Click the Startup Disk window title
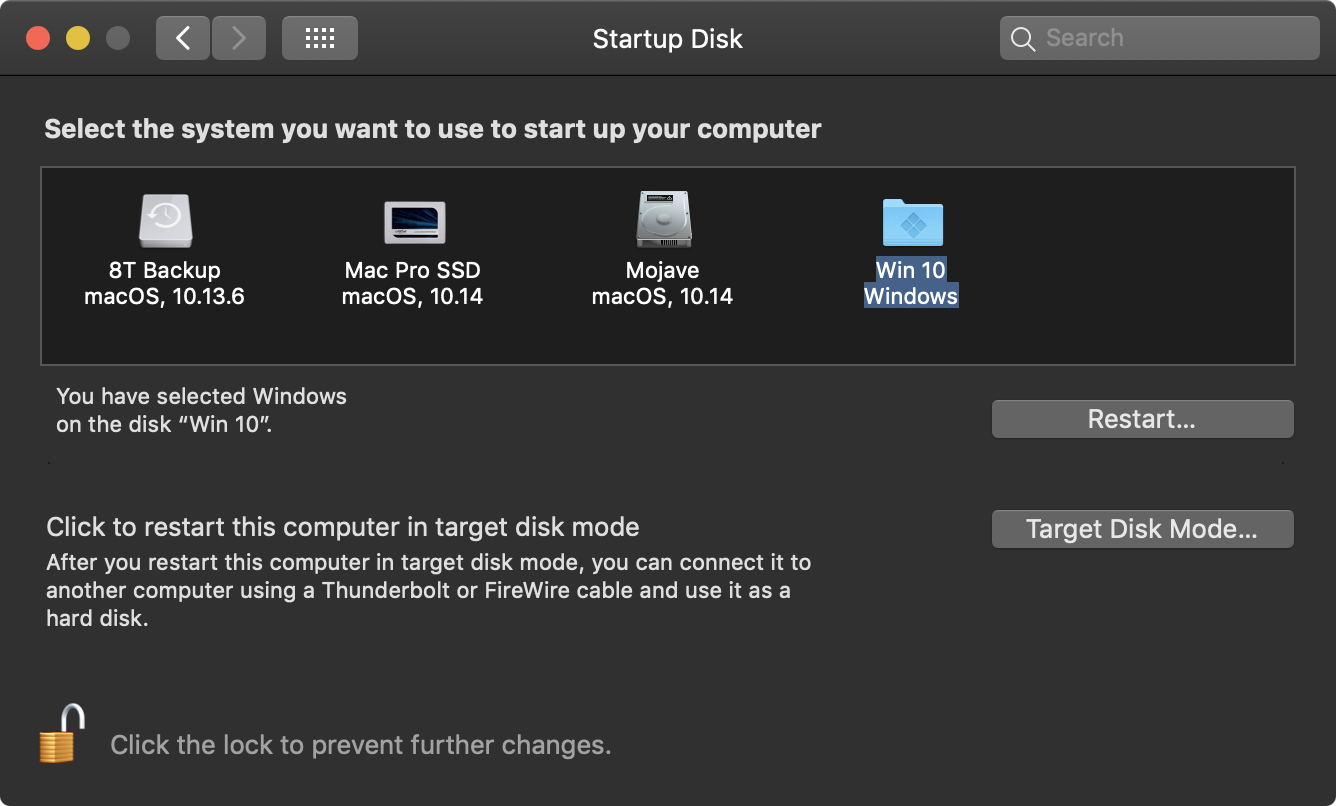The height and width of the screenshot is (806, 1336). 667,39
